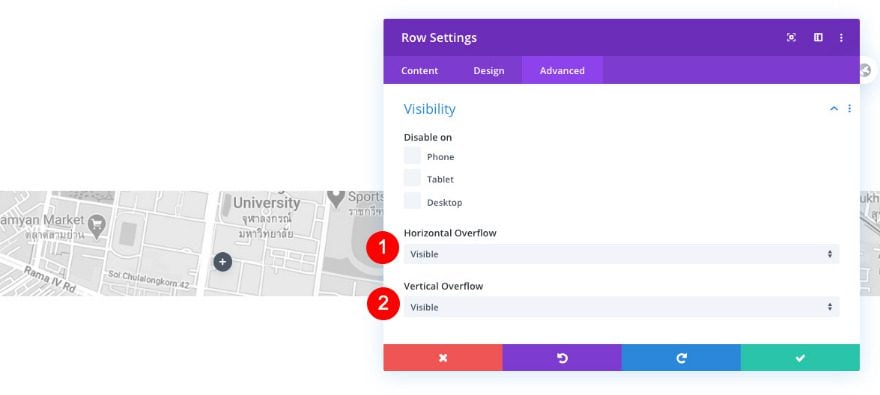Toggle the snap-to-side column layout icon
The image size is (880, 395).
(x=818, y=38)
